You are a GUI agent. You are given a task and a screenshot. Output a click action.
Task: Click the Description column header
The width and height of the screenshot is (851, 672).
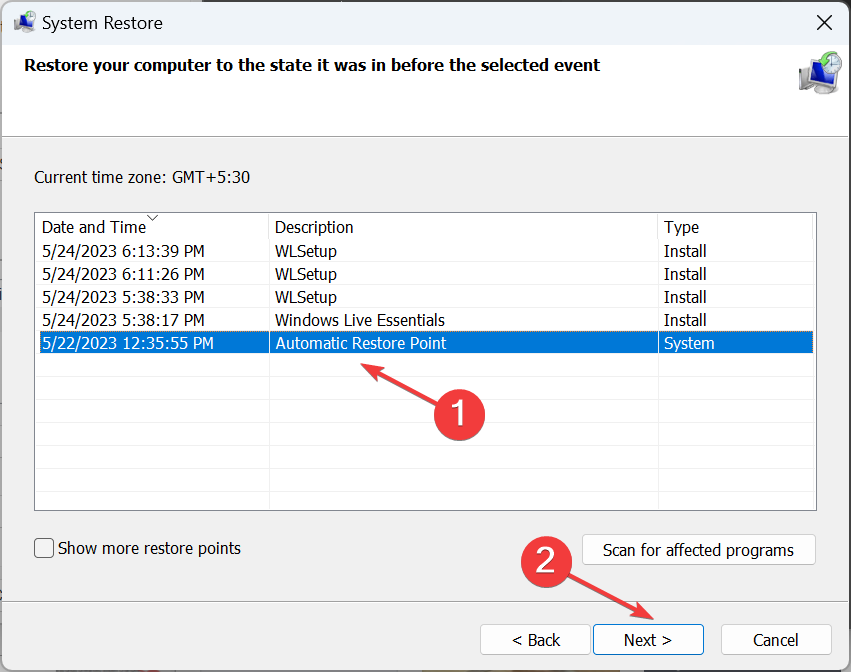point(314,227)
